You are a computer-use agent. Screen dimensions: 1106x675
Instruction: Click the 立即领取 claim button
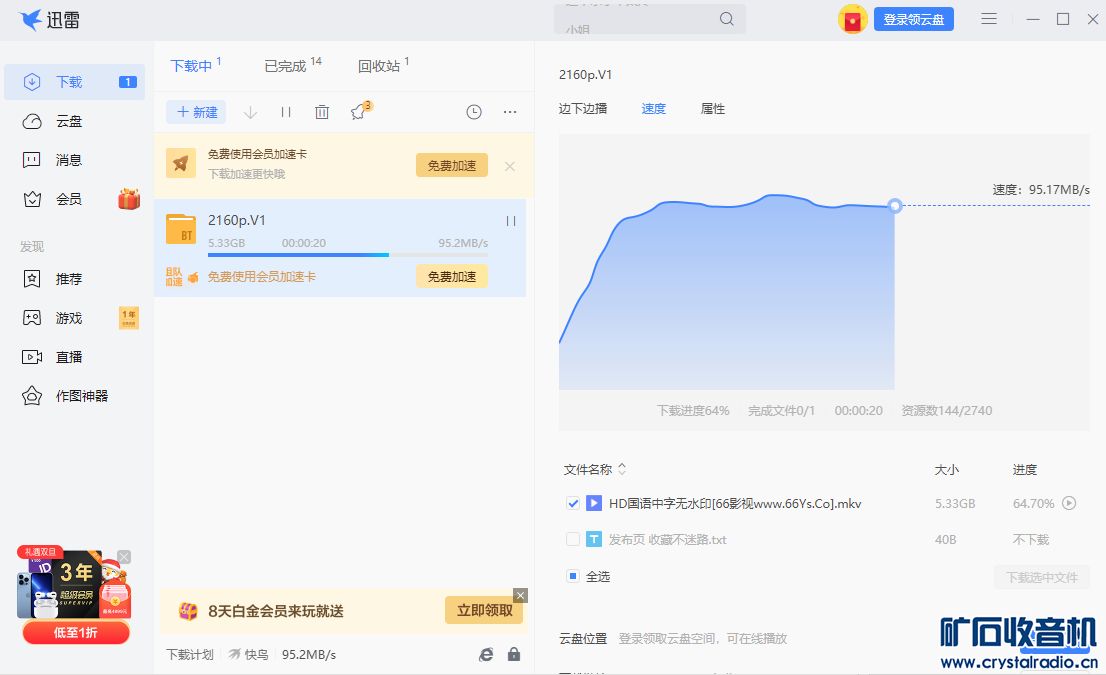coord(485,610)
